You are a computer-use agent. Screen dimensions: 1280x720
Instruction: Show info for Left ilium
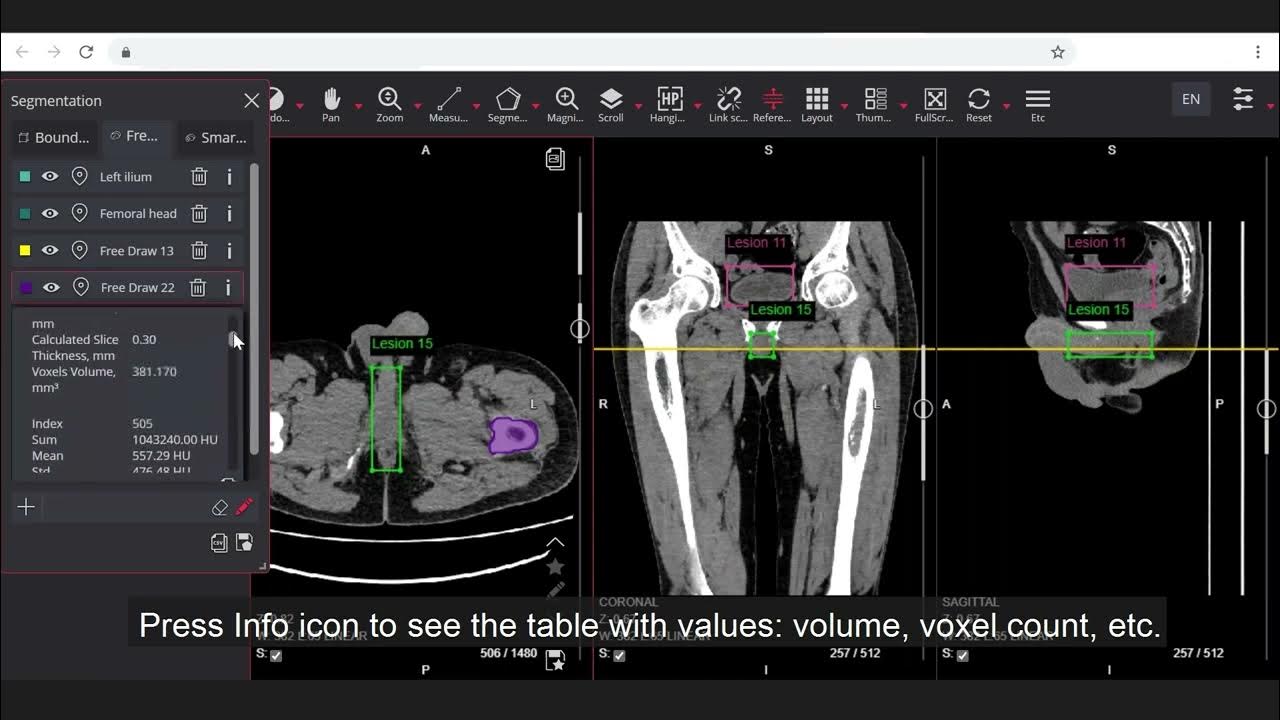coord(229,177)
